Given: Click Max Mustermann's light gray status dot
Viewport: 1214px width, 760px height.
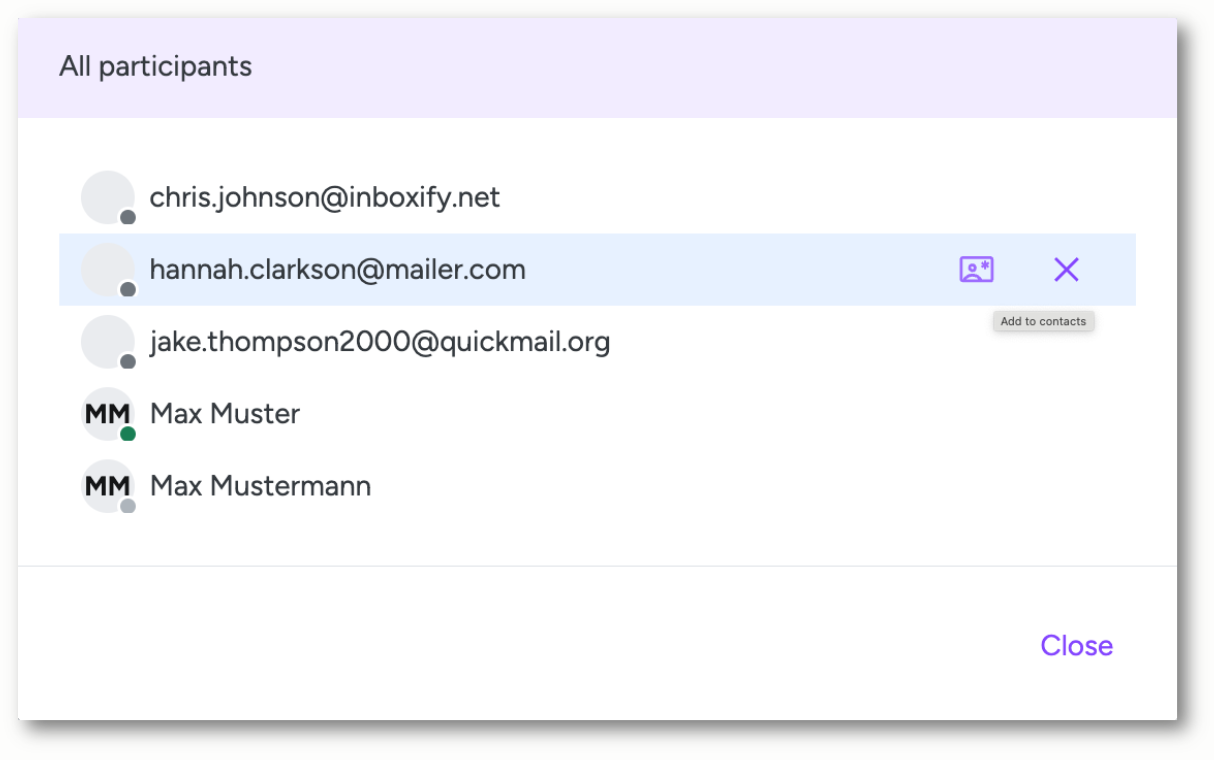Looking at the screenshot, I should pyautogui.click(x=128, y=506).
